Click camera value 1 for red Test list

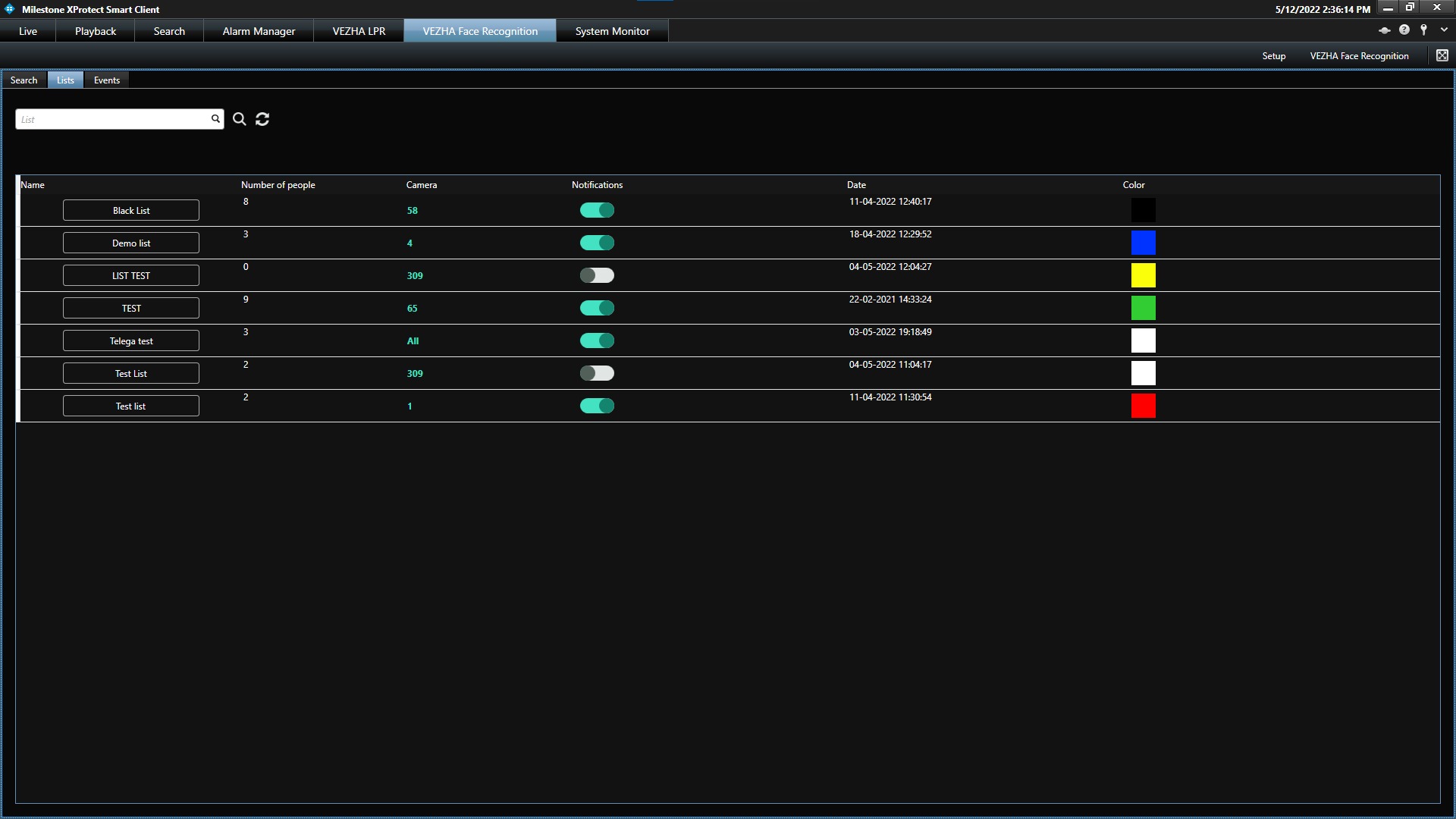(409, 406)
